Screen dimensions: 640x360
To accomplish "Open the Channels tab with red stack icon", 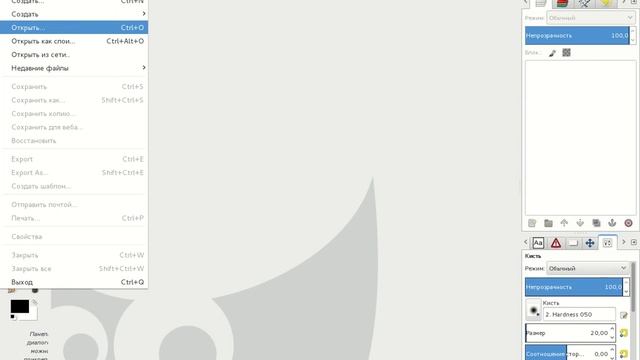I will 562,3.
